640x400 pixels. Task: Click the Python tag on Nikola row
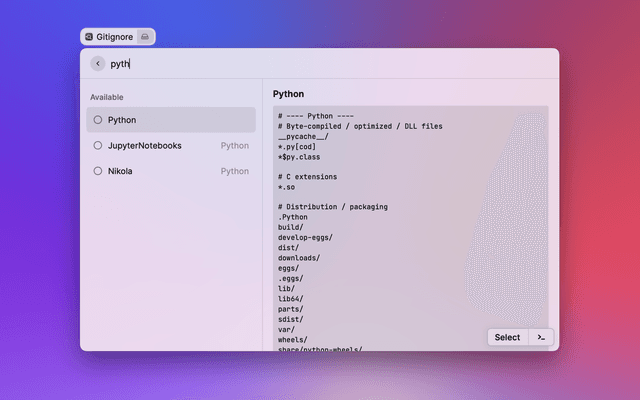pos(235,171)
